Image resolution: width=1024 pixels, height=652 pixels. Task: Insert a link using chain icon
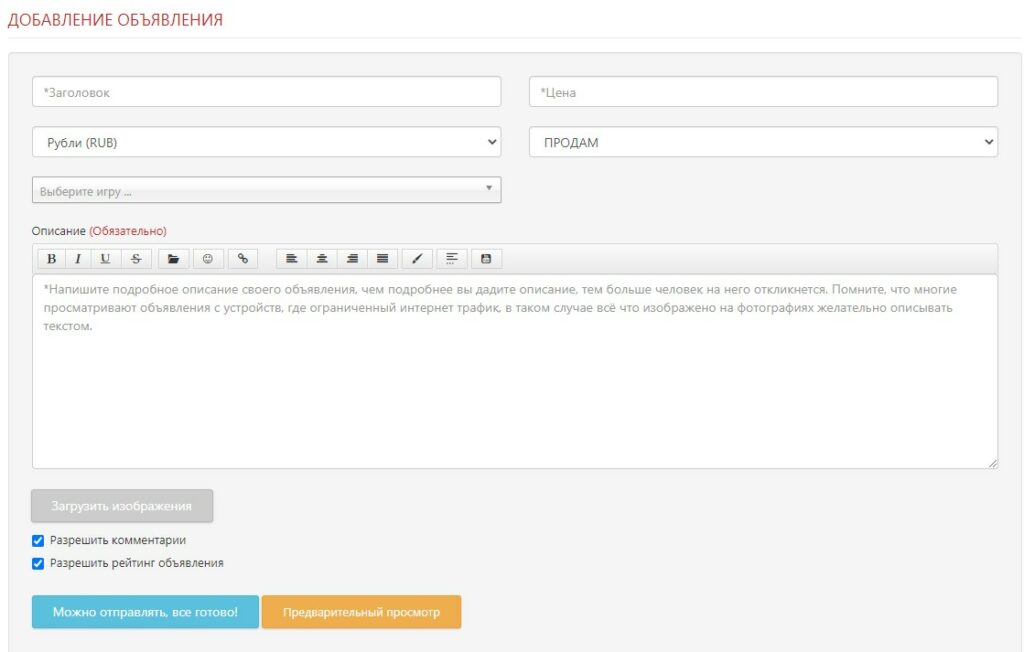(243, 259)
